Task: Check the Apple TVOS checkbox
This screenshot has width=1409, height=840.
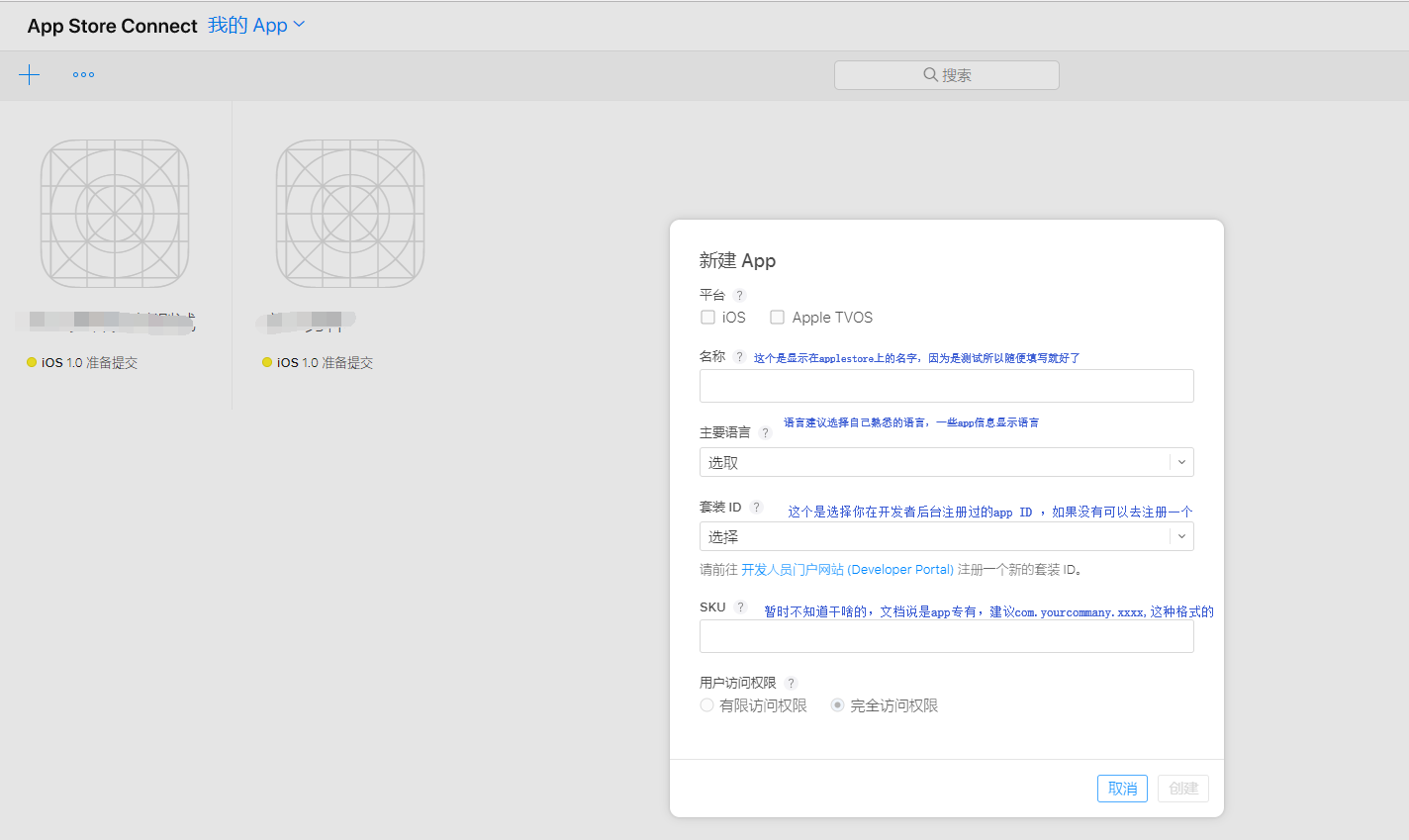Action: point(777,318)
